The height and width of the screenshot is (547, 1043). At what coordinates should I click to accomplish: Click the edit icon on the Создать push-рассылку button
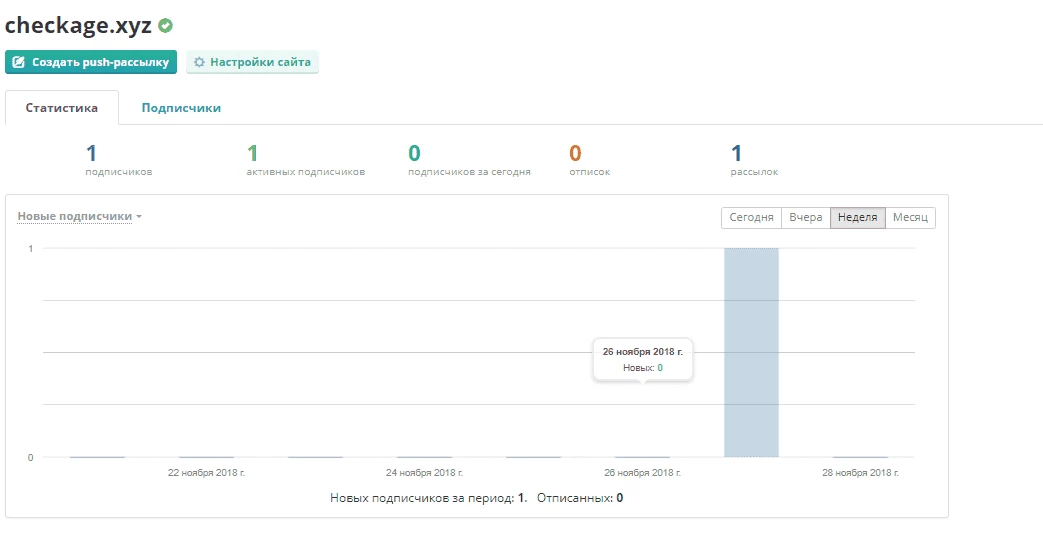(19, 62)
